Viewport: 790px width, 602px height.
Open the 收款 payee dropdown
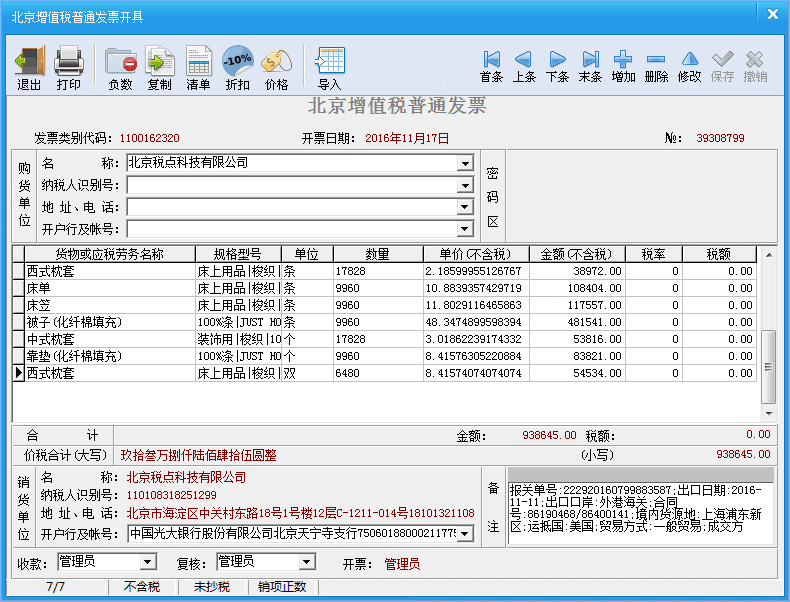click(148, 562)
